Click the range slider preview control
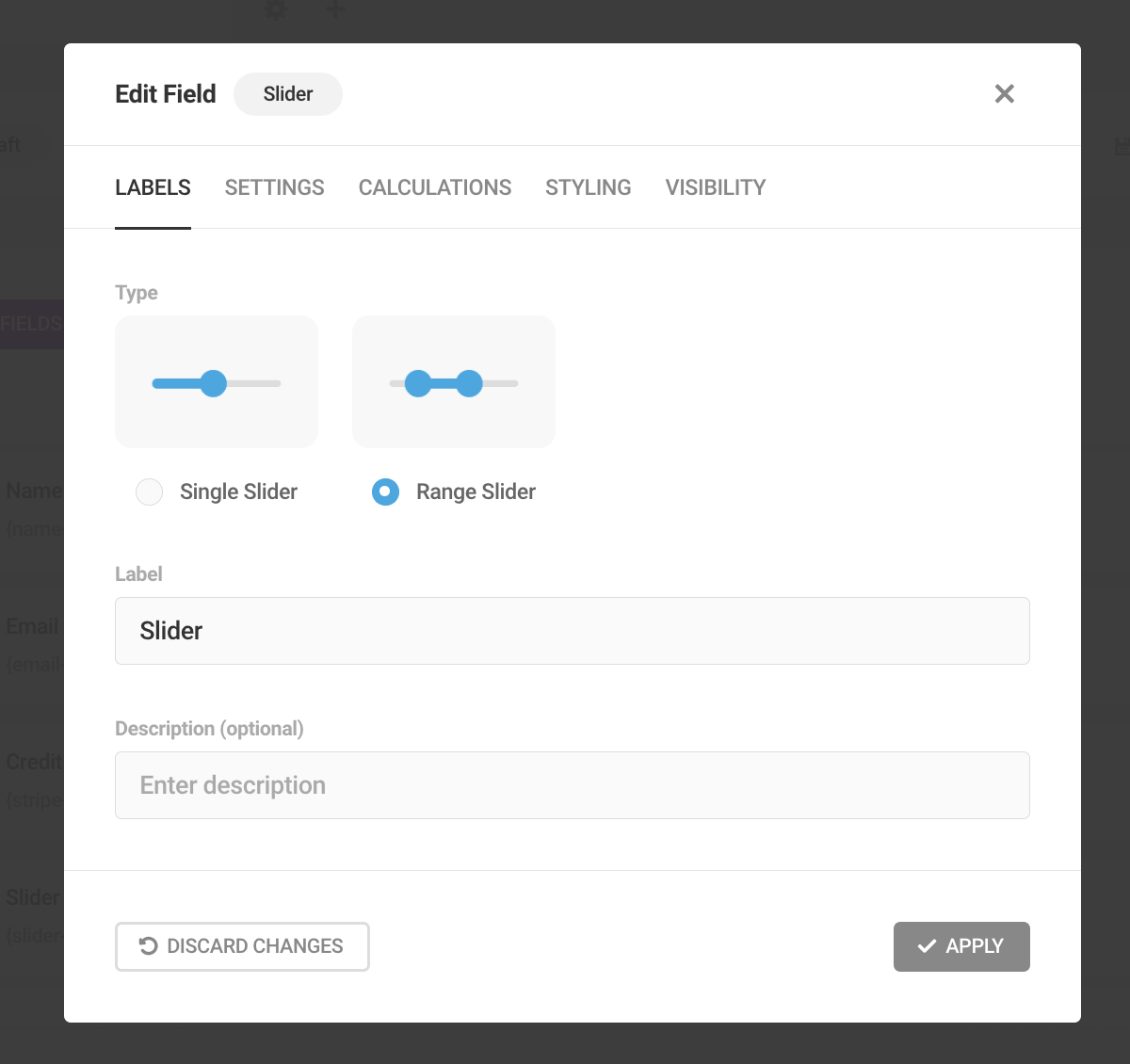 point(453,381)
